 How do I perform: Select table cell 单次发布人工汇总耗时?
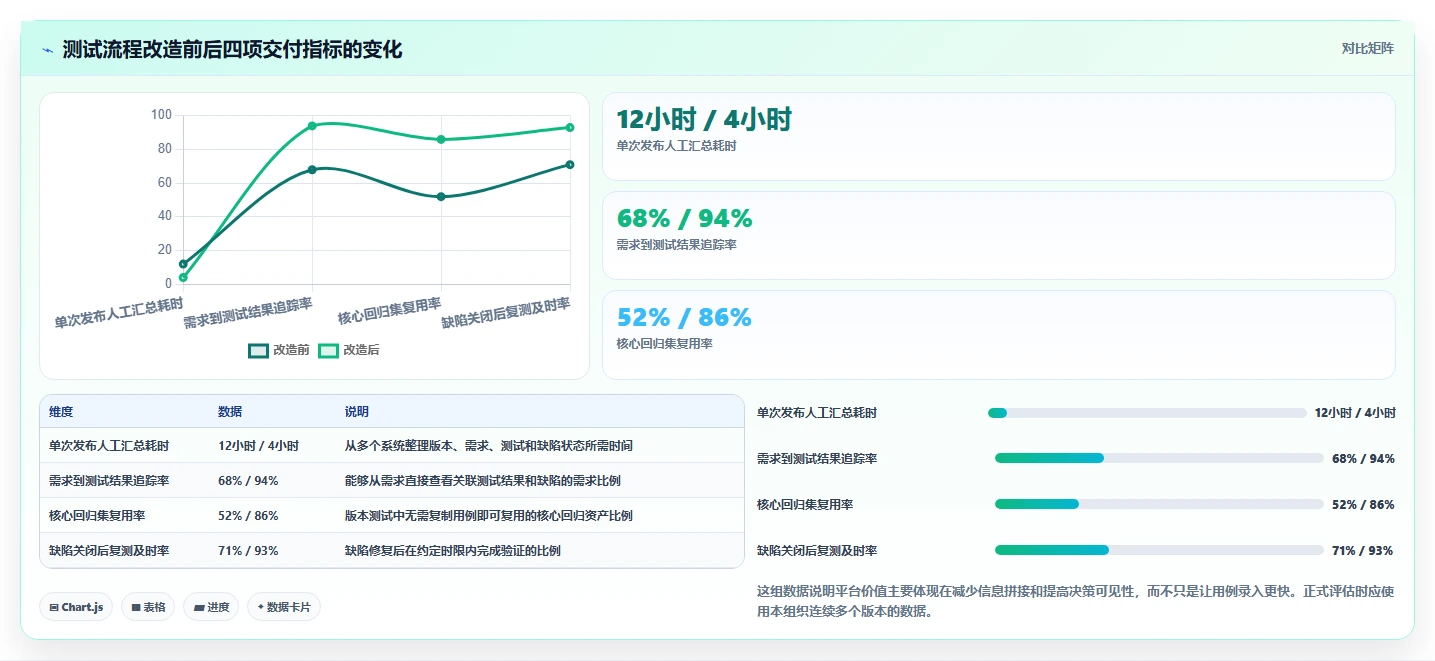coord(109,446)
